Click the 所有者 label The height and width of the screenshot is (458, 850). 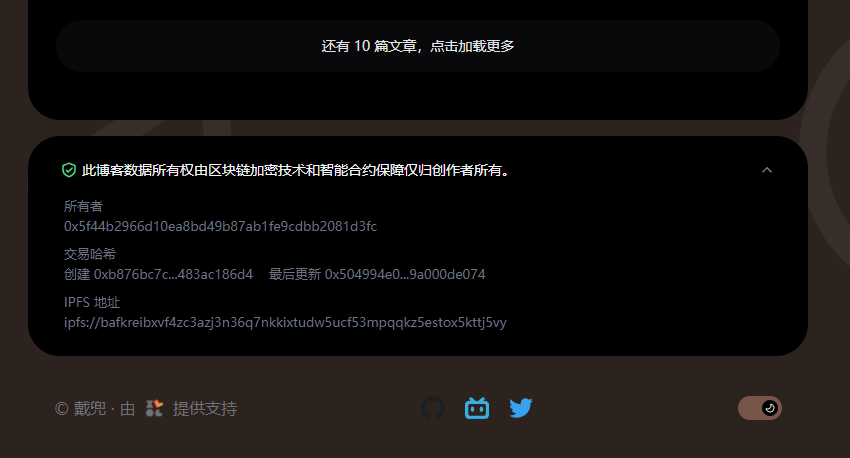(83, 207)
